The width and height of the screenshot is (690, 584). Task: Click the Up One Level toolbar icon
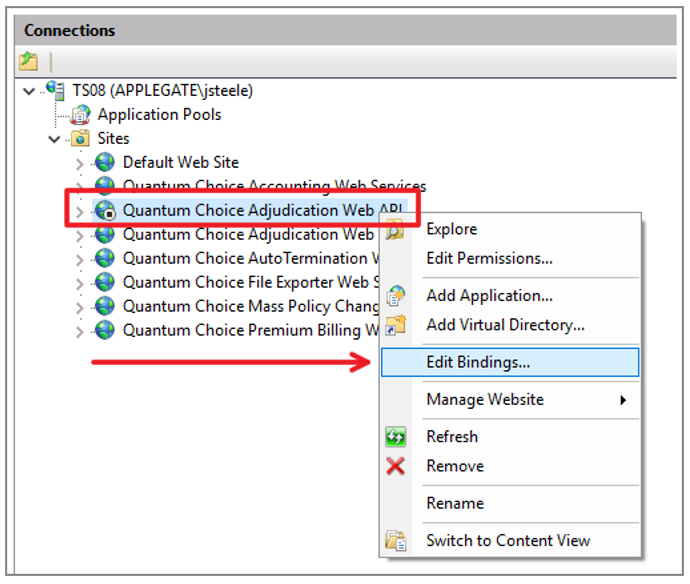click(29, 61)
